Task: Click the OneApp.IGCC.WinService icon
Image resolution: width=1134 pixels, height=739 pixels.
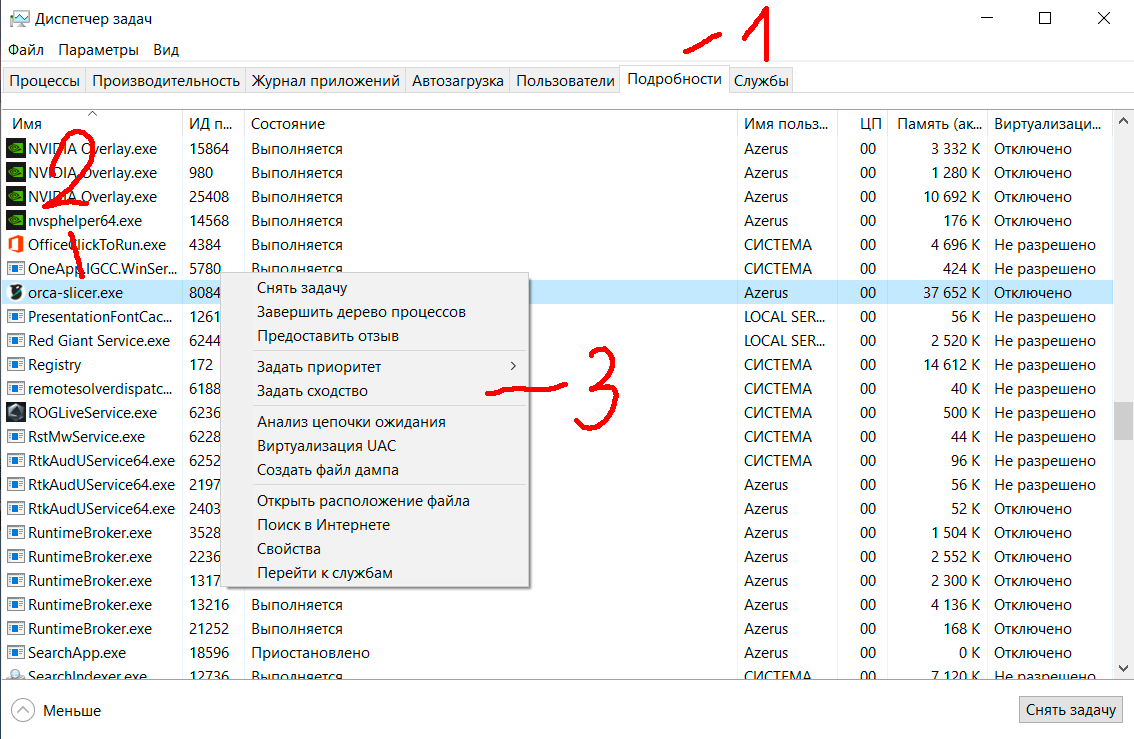Action: (15, 268)
